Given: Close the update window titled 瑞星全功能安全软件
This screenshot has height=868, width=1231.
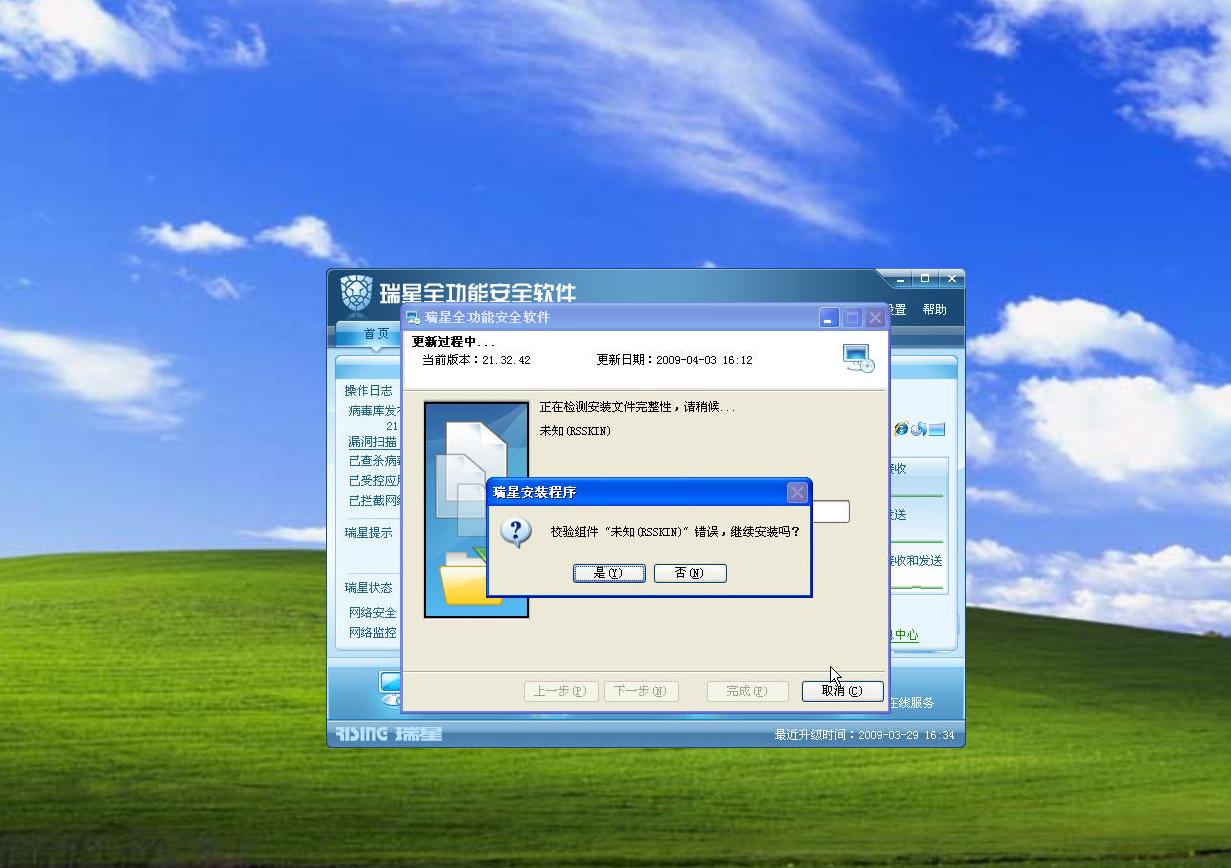Looking at the screenshot, I should (x=875, y=317).
